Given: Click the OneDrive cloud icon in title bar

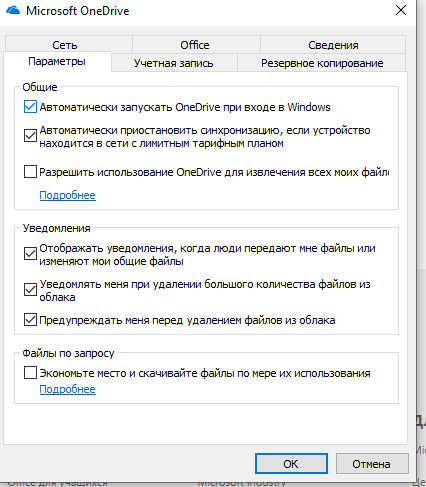Looking at the screenshot, I should click(x=13, y=10).
